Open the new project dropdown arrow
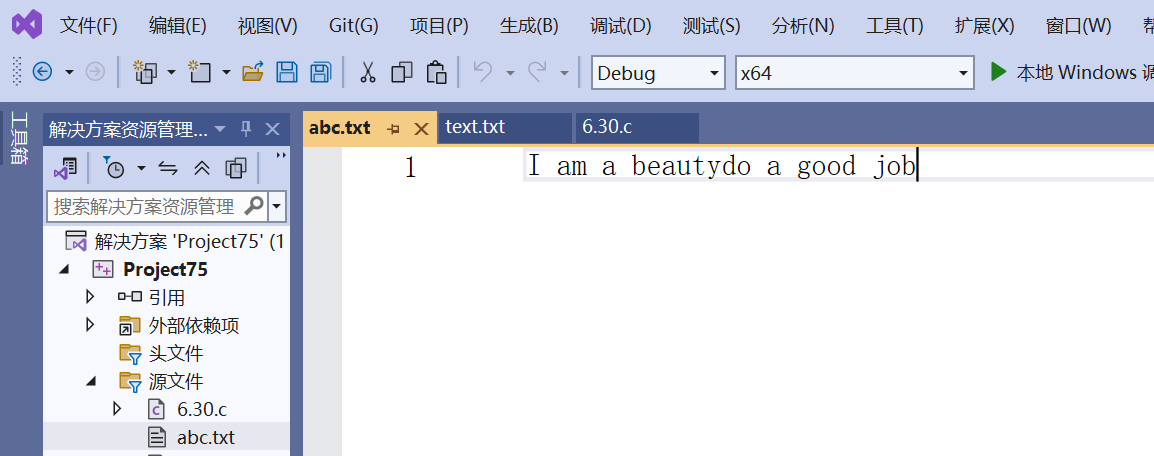This screenshot has width=1154, height=456. click(x=171, y=72)
